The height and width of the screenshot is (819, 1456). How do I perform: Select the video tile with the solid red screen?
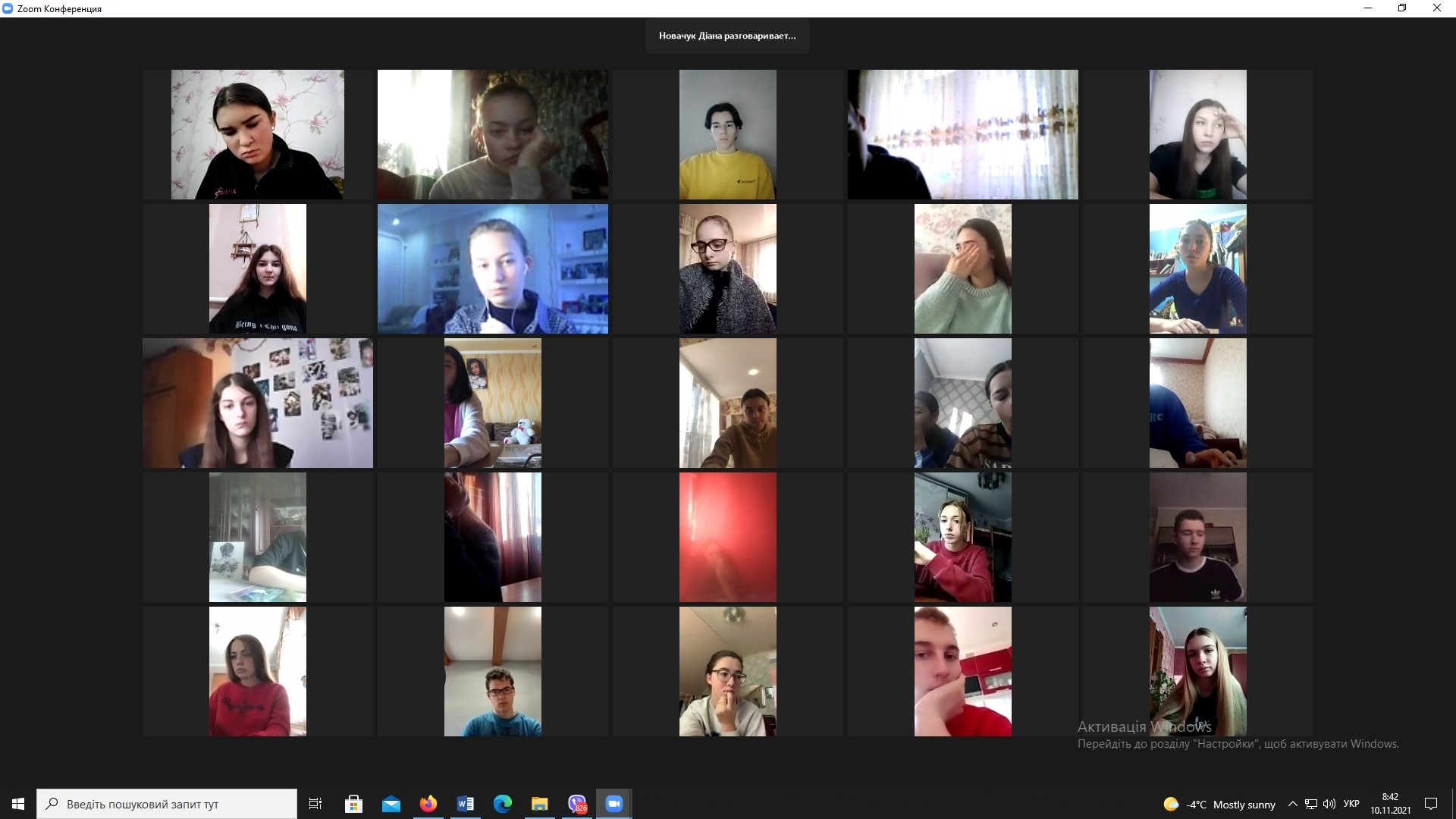click(x=727, y=537)
